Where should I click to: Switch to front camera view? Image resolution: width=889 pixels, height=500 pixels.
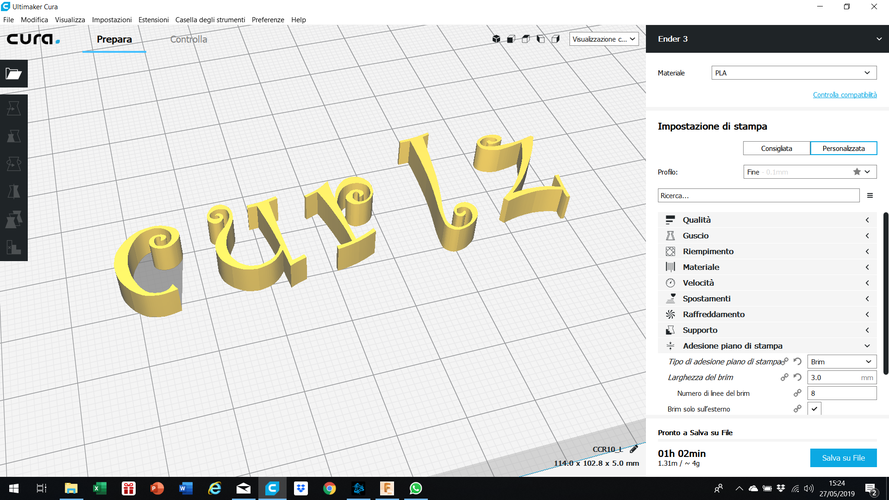[511, 39]
